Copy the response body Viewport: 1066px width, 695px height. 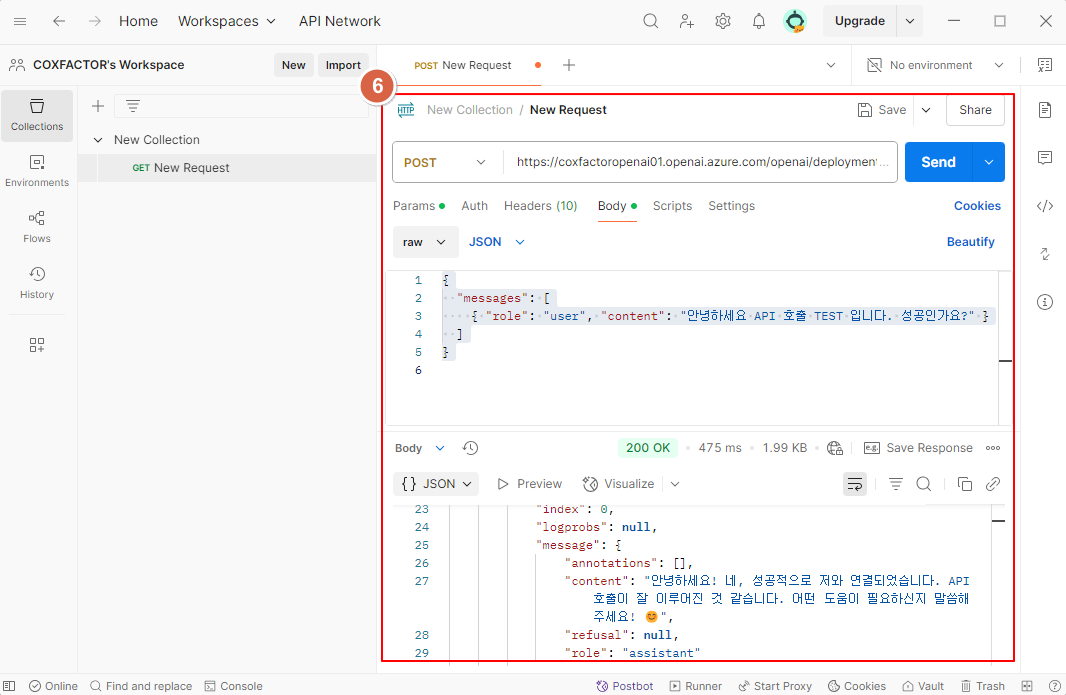[964, 484]
